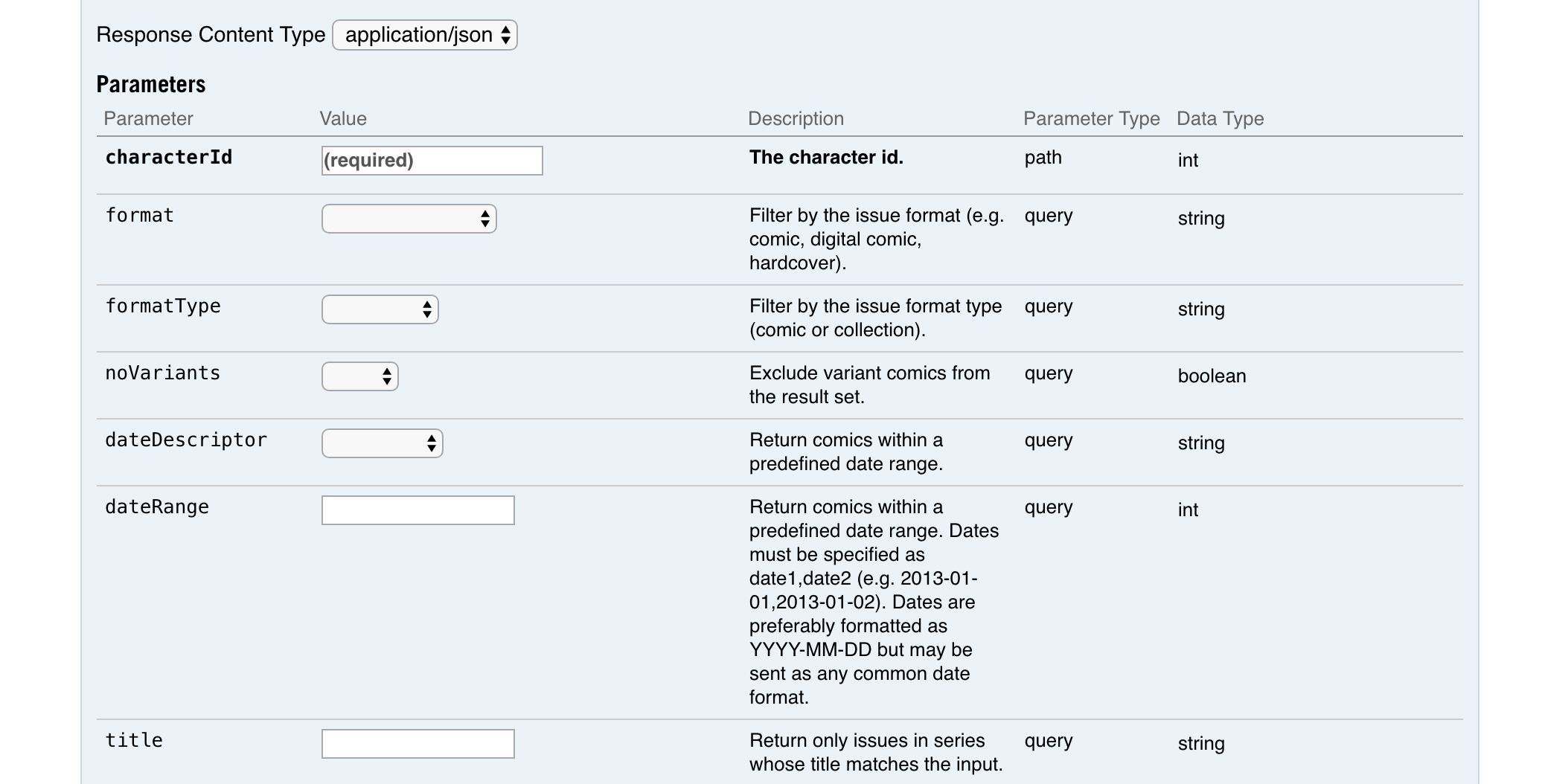Click the Description column header

pyautogui.click(x=796, y=119)
